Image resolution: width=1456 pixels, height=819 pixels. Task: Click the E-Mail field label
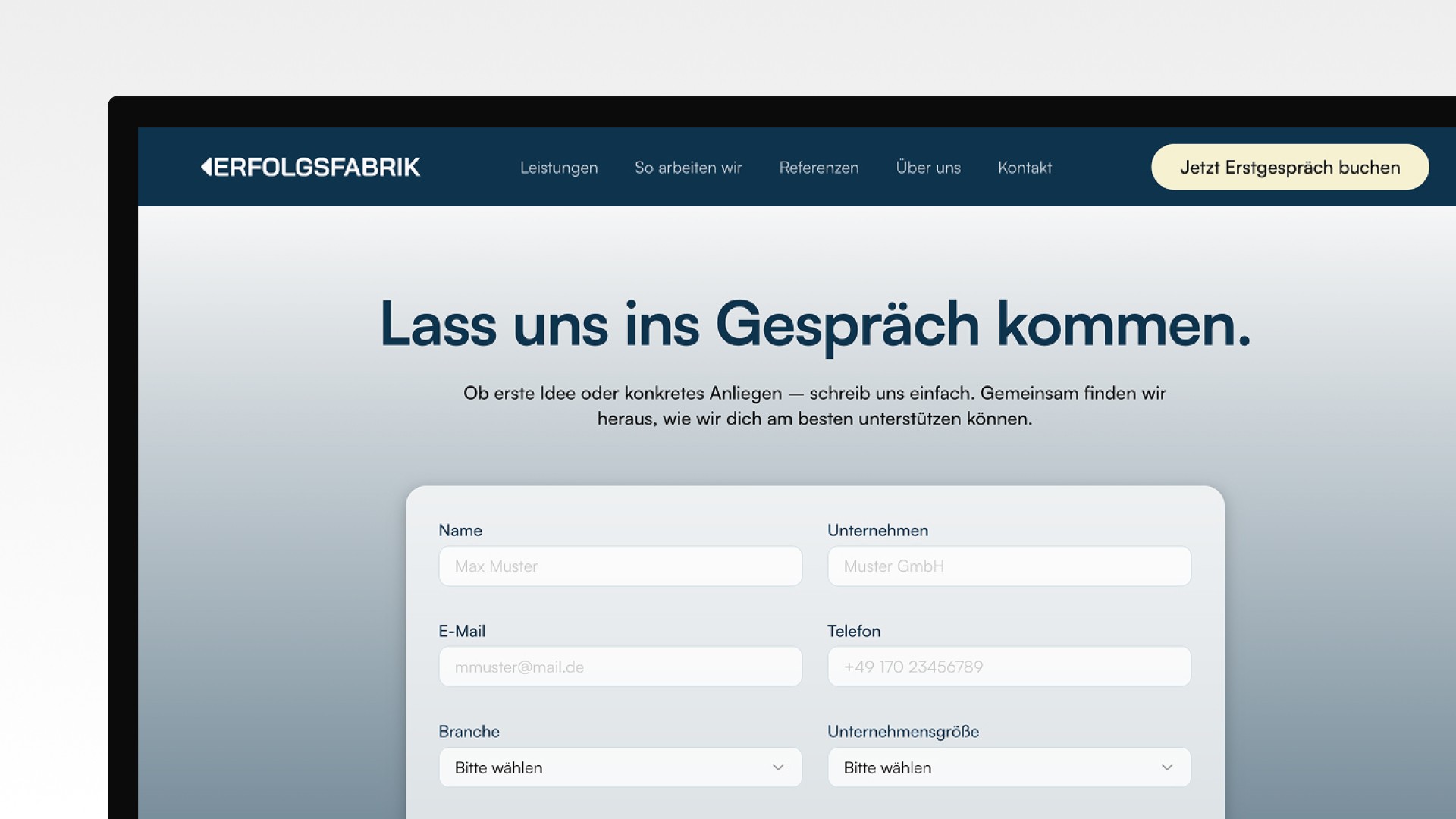tap(462, 631)
